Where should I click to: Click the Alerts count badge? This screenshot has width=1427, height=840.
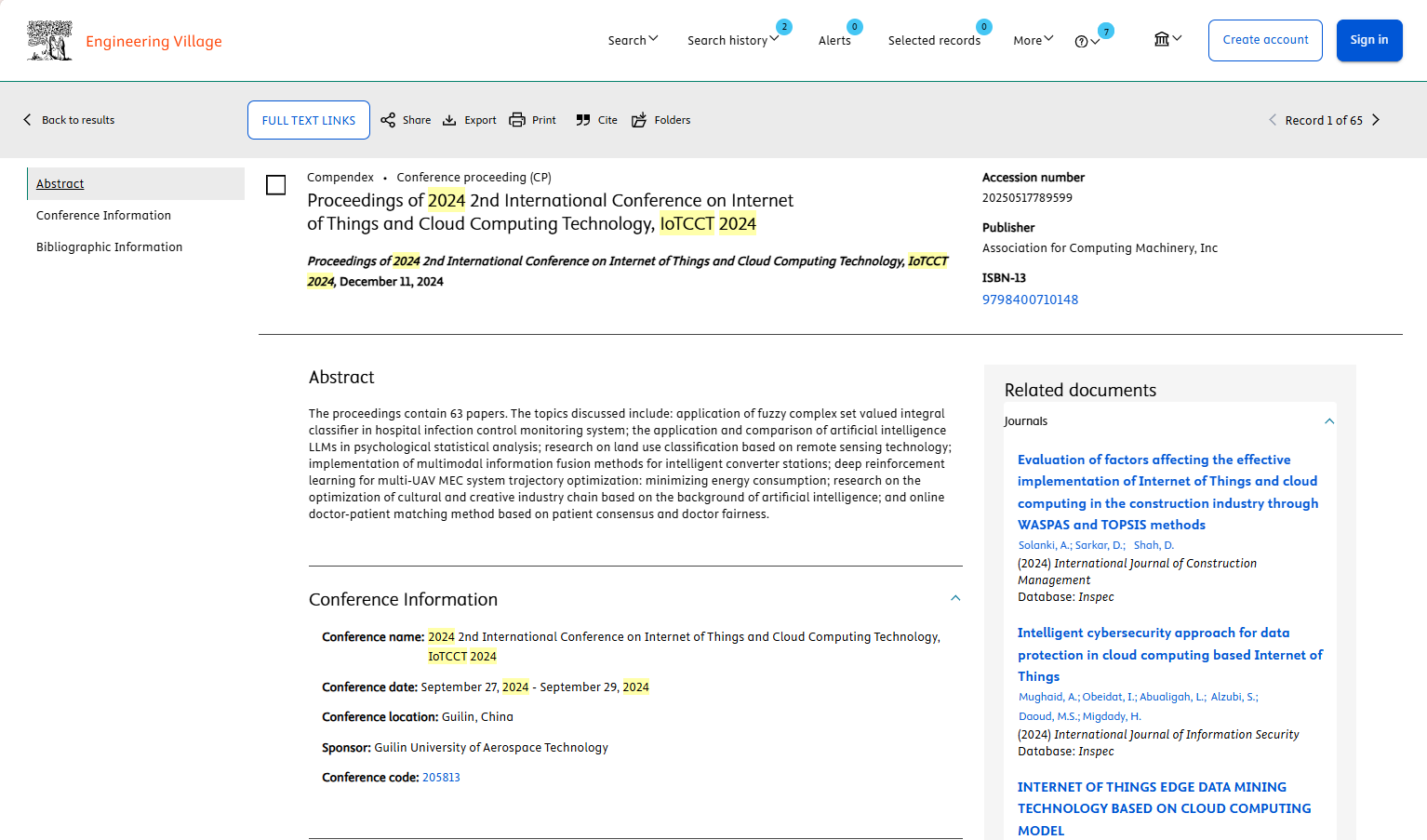point(855,27)
